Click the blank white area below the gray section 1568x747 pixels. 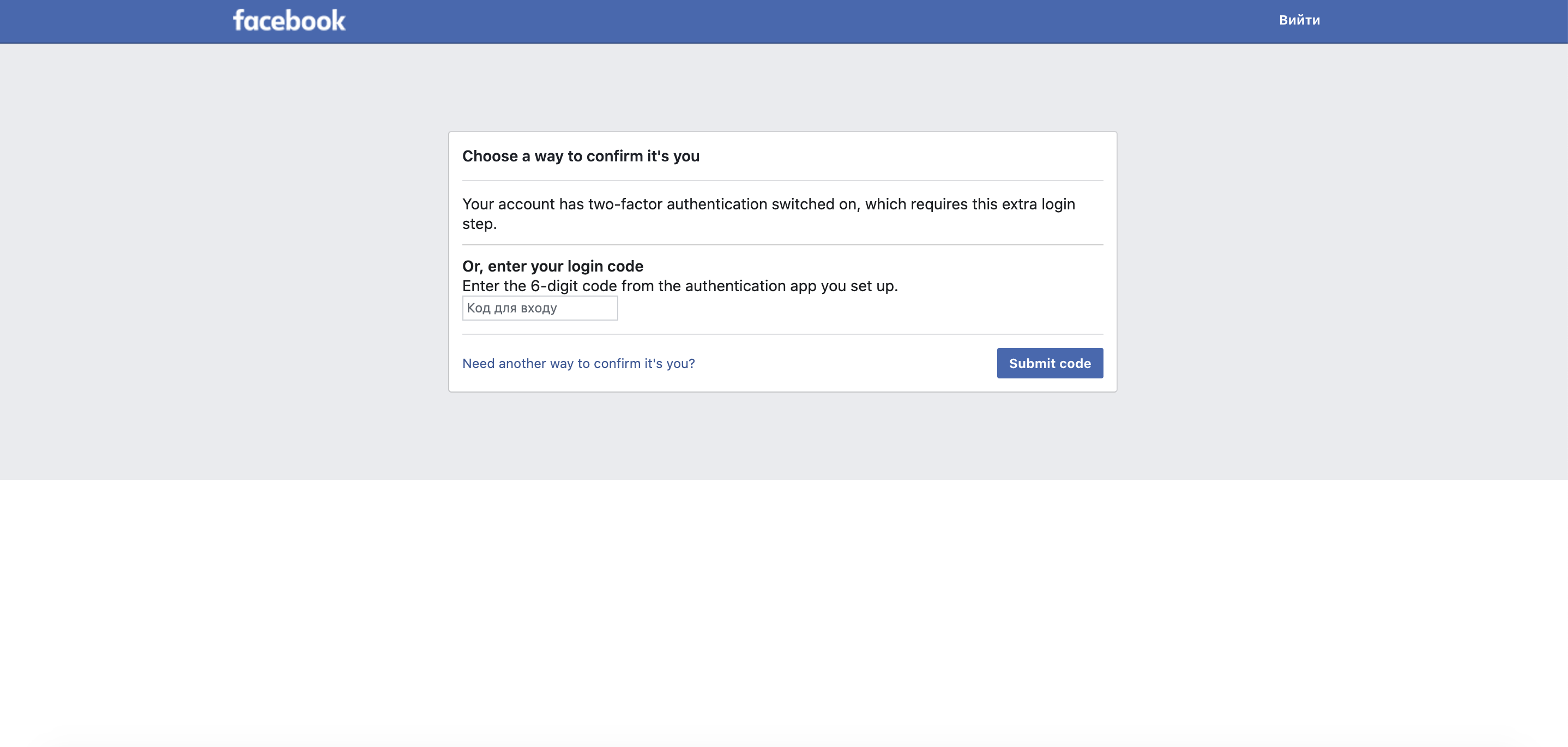click(x=784, y=609)
